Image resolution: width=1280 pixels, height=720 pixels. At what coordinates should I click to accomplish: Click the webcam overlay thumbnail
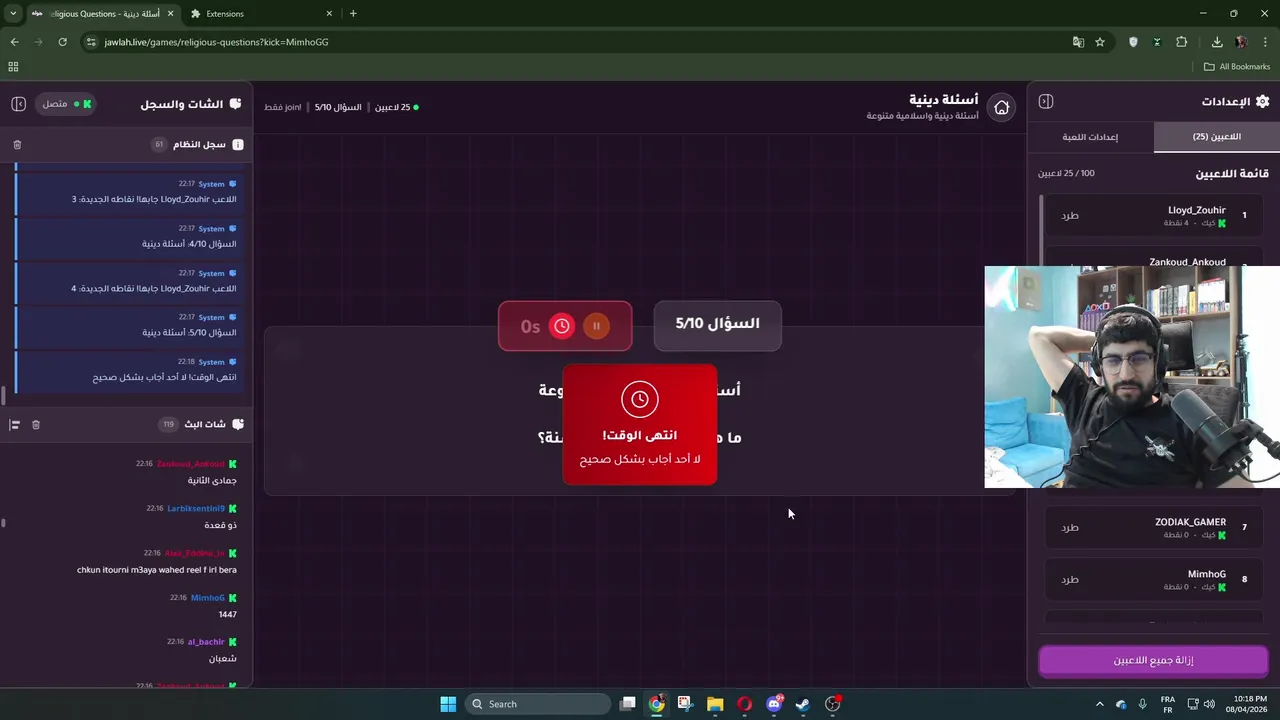1132,377
